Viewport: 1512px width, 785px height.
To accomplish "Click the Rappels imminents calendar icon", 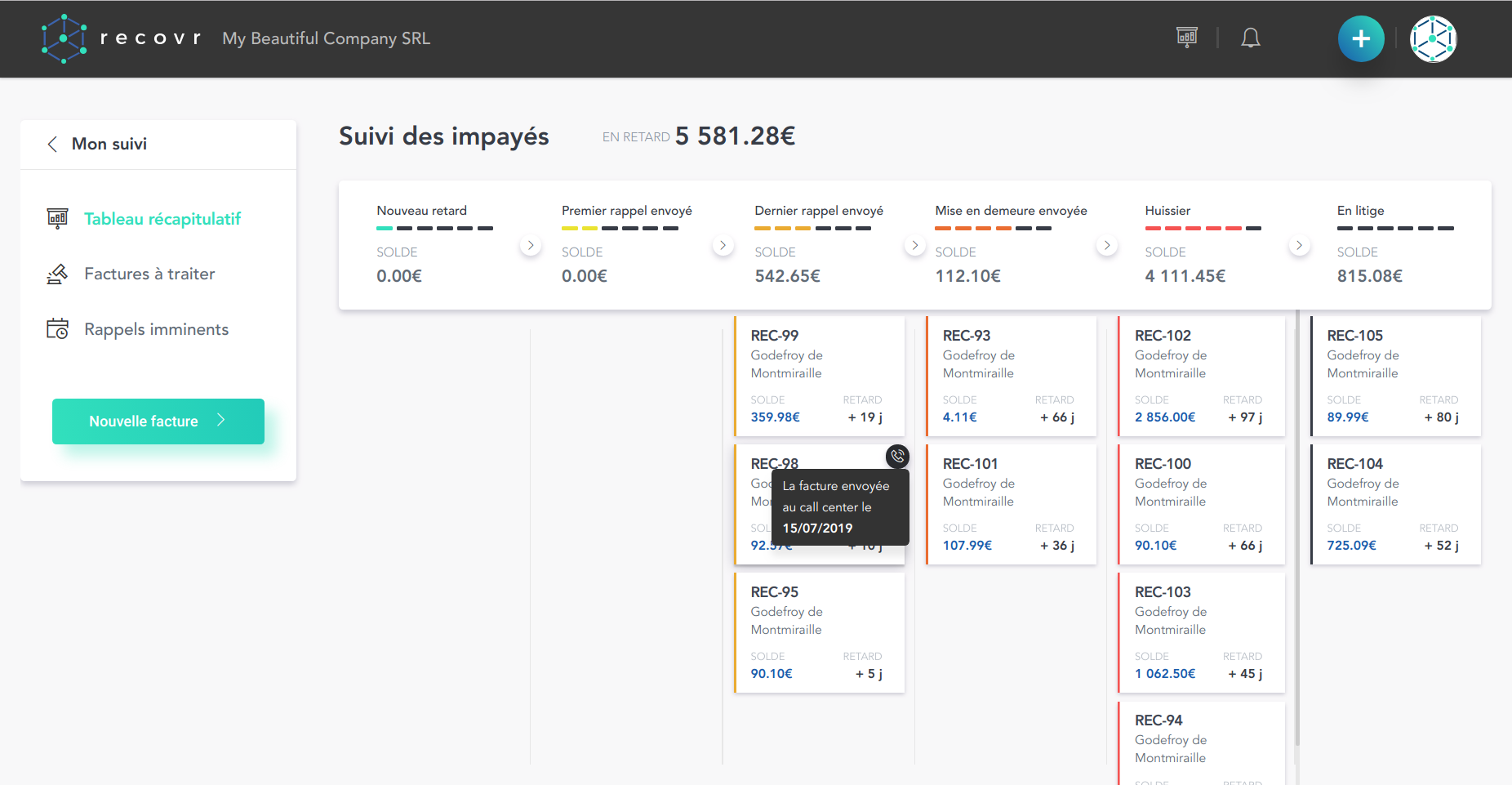I will 57,329.
